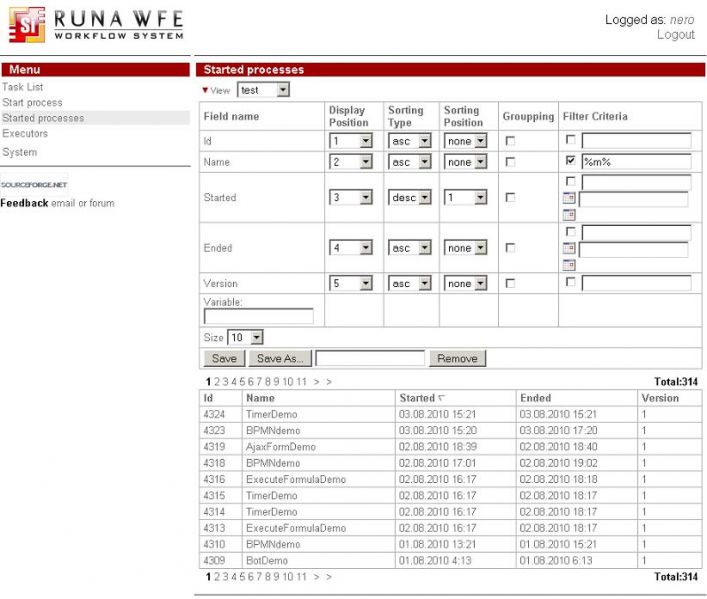This screenshot has height=599, width=707.
Task: Click the sort arrow on Started column header
Action: pyautogui.click(x=441, y=398)
